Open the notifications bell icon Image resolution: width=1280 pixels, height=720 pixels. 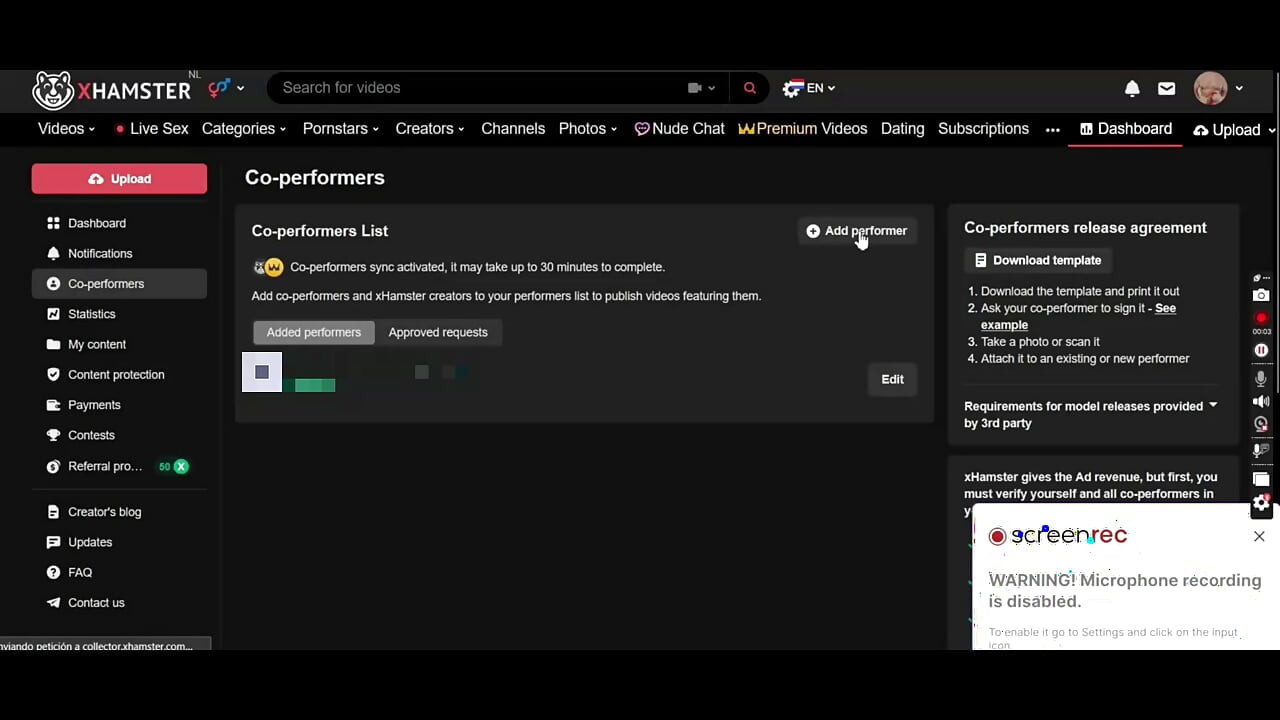1132,88
